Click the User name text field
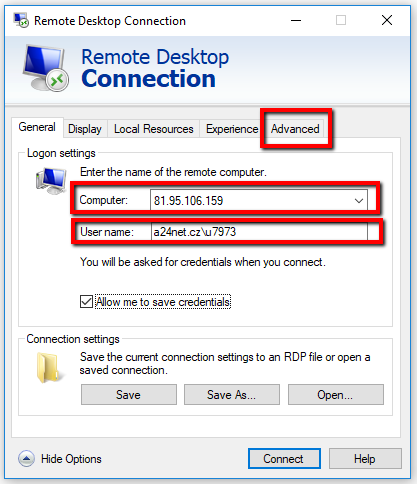Screen dimensions: 417x484 (x=259, y=232)
